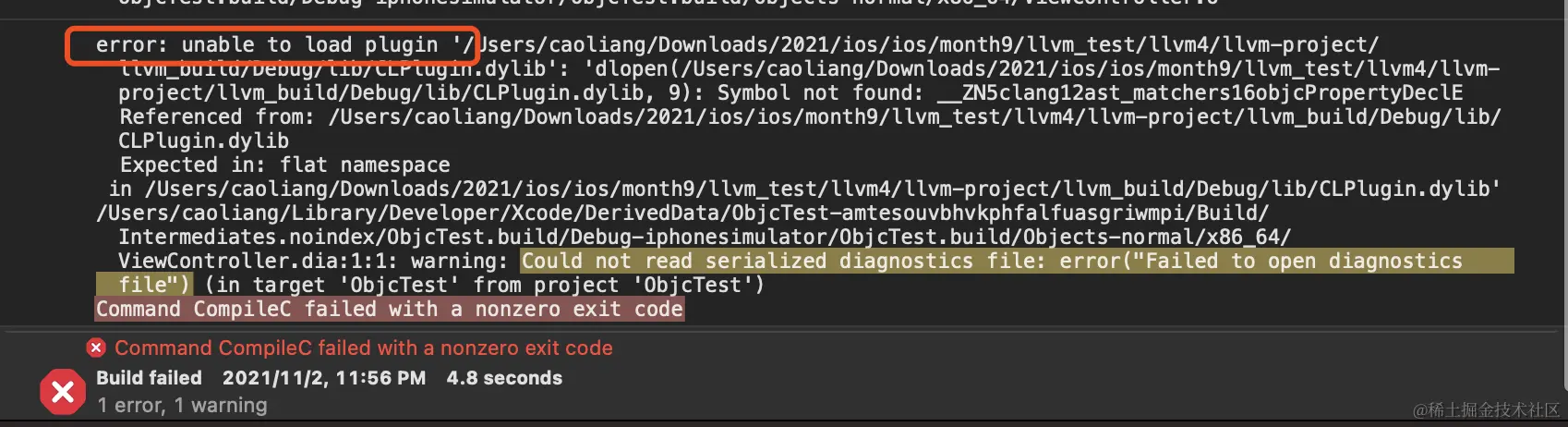The image size is (1568, 427).
Task: Click the 'Symbol not found' log line
Action: coord(790,92)
